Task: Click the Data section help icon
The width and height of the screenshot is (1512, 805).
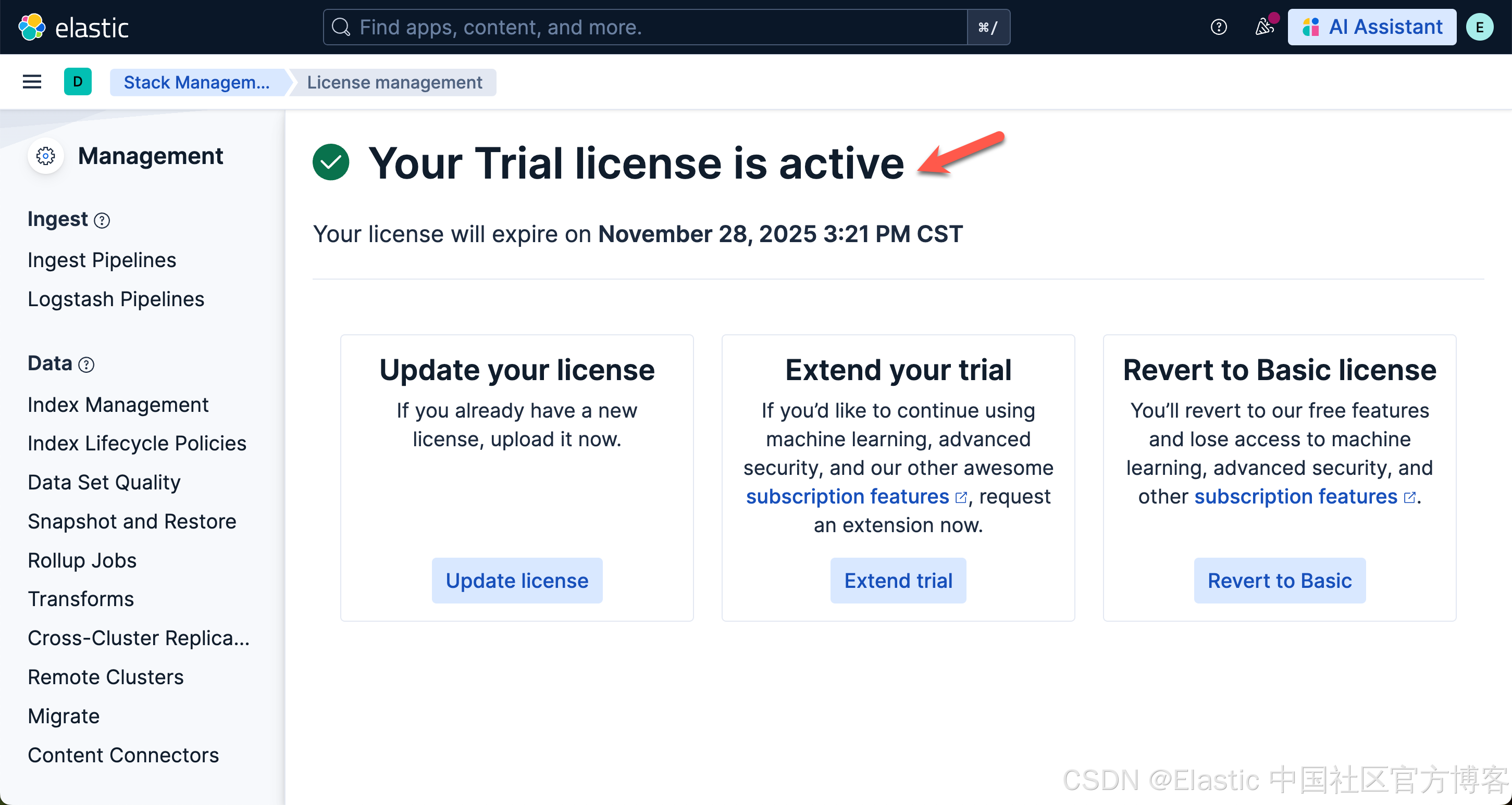Action: [86, 365]
